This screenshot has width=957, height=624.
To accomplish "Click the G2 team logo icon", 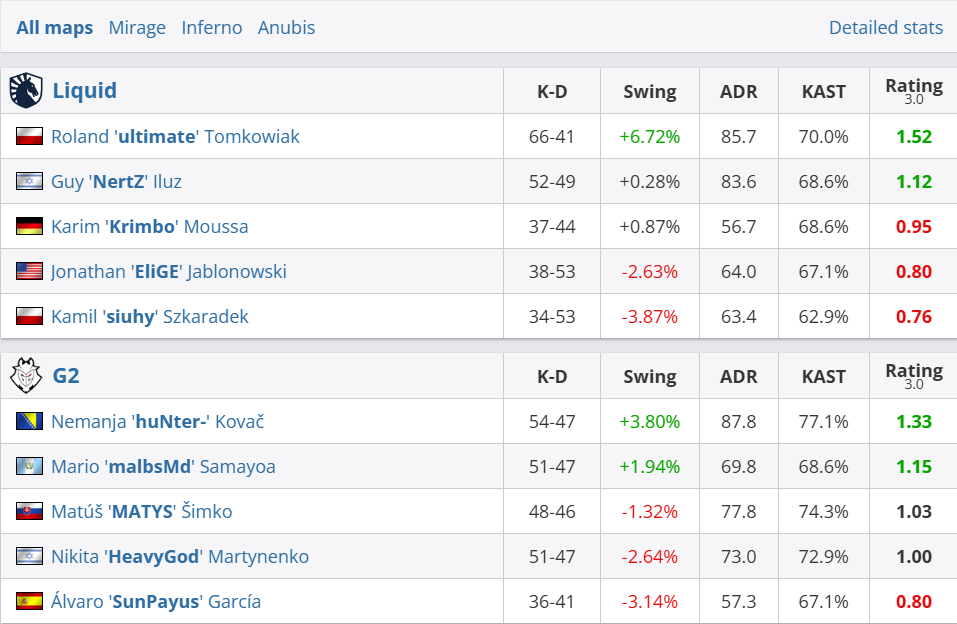I will pos(26,376).
